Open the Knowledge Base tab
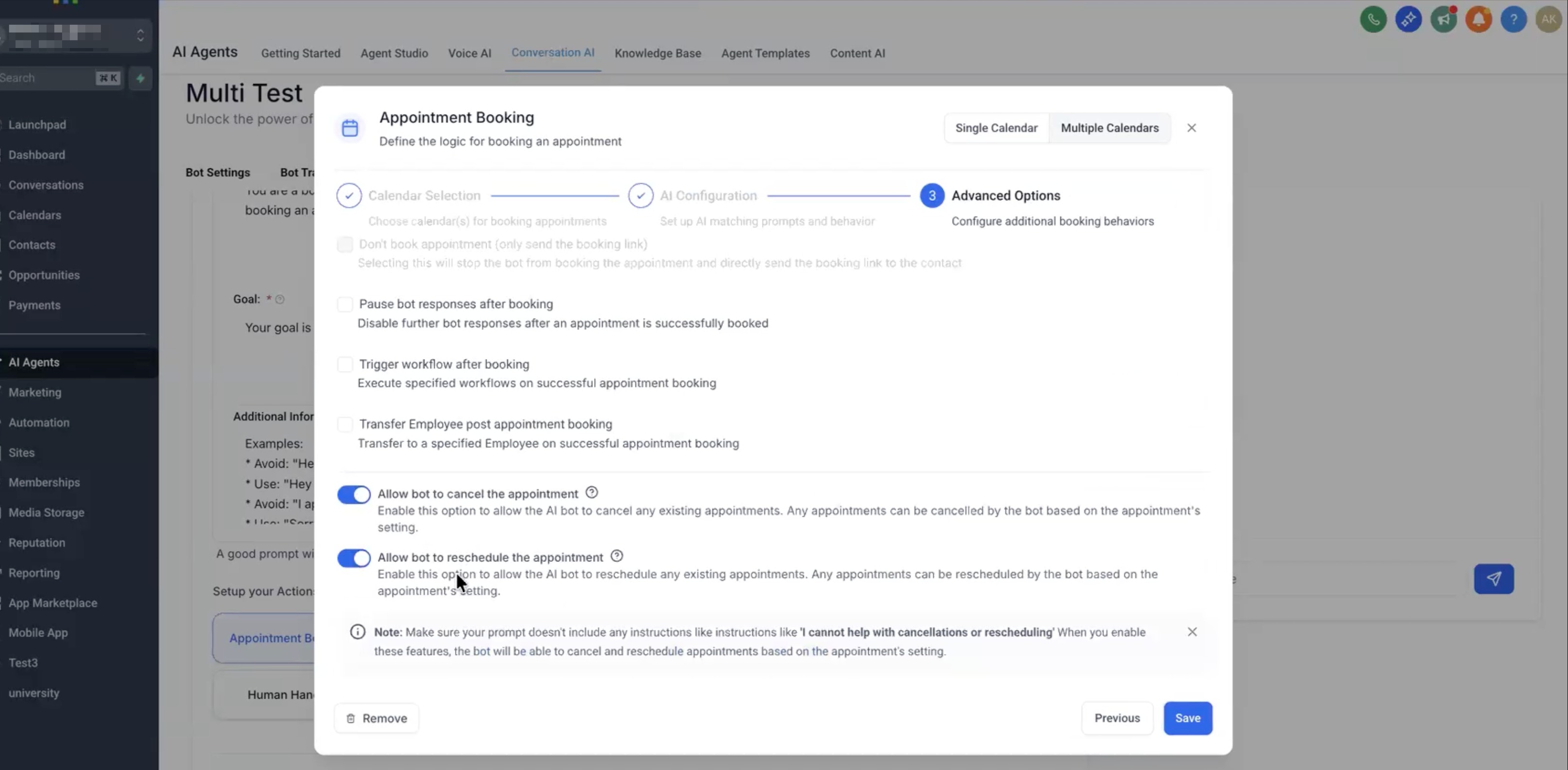1568x770 pixels. [657, 53]
